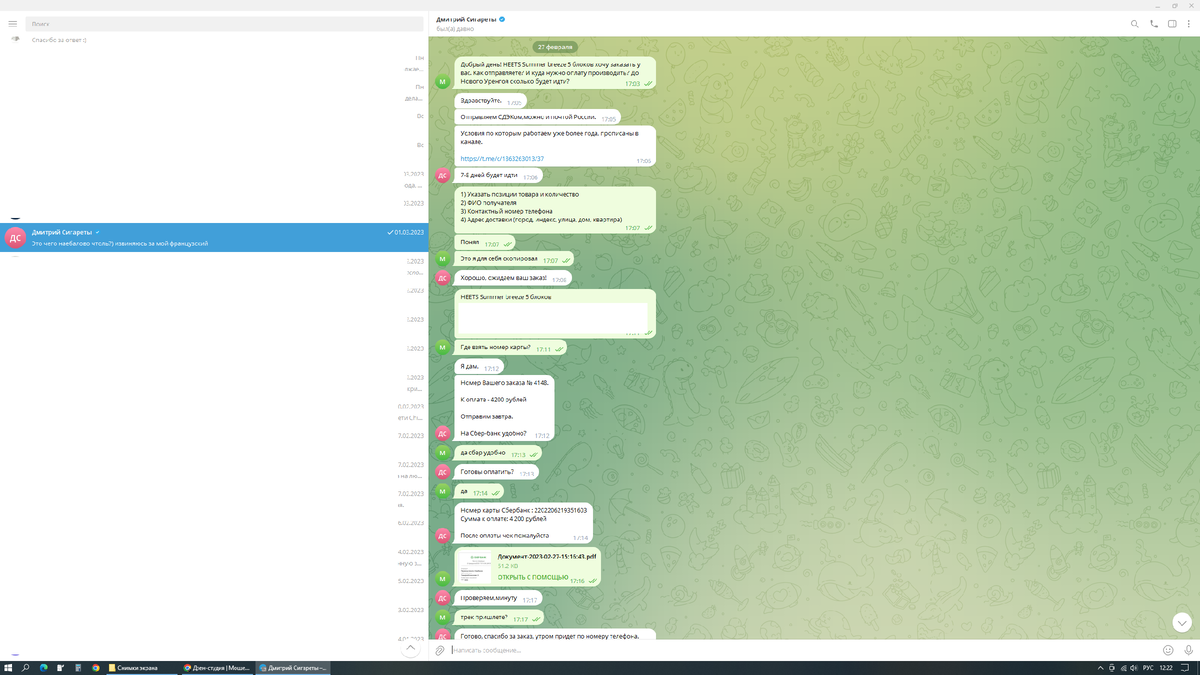The width and height of the screenshot is (1200, 675).
Task: Open the three-dot chat options menu
Action: 1189,23
